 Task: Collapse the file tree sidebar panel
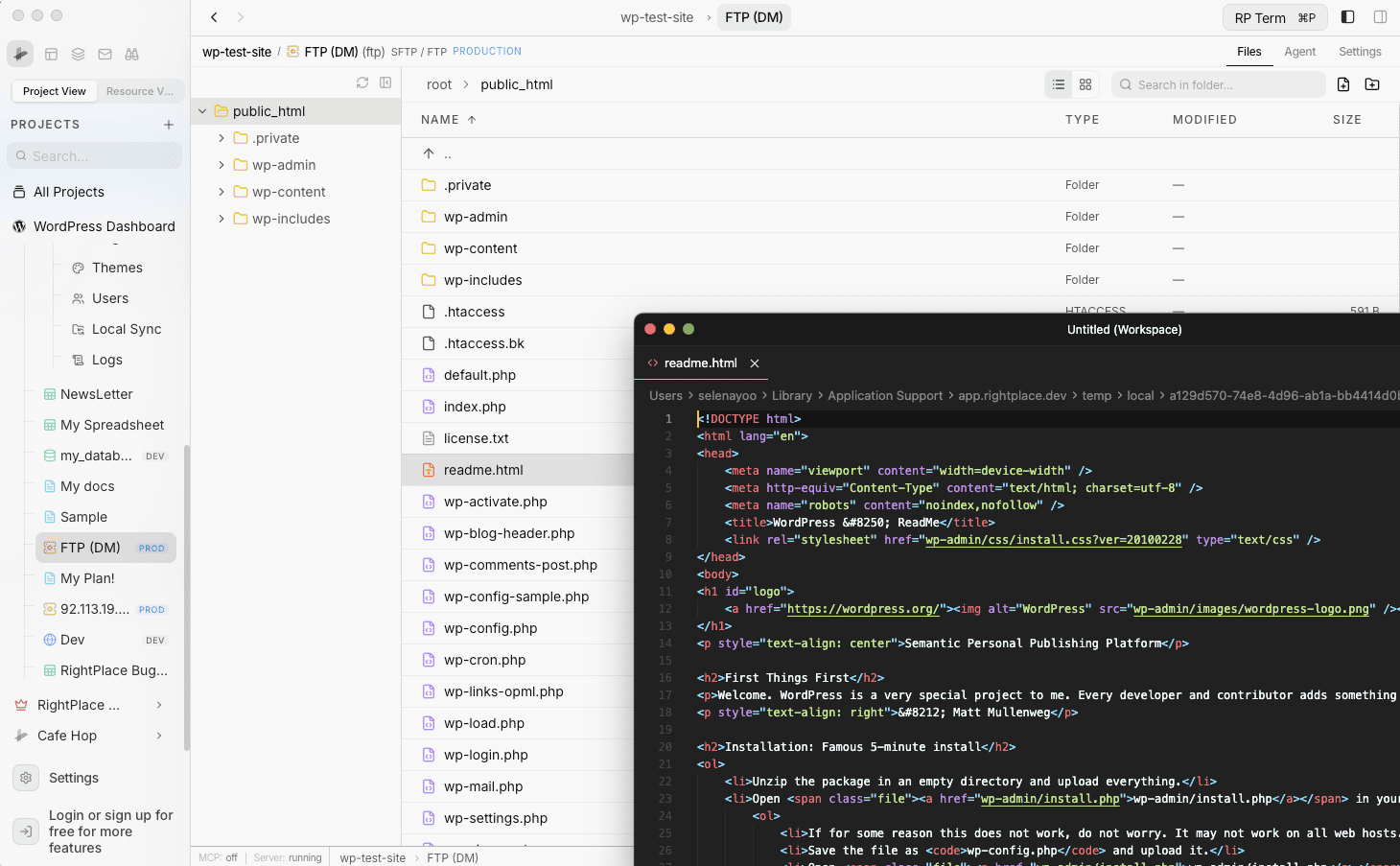coord(385,82)
